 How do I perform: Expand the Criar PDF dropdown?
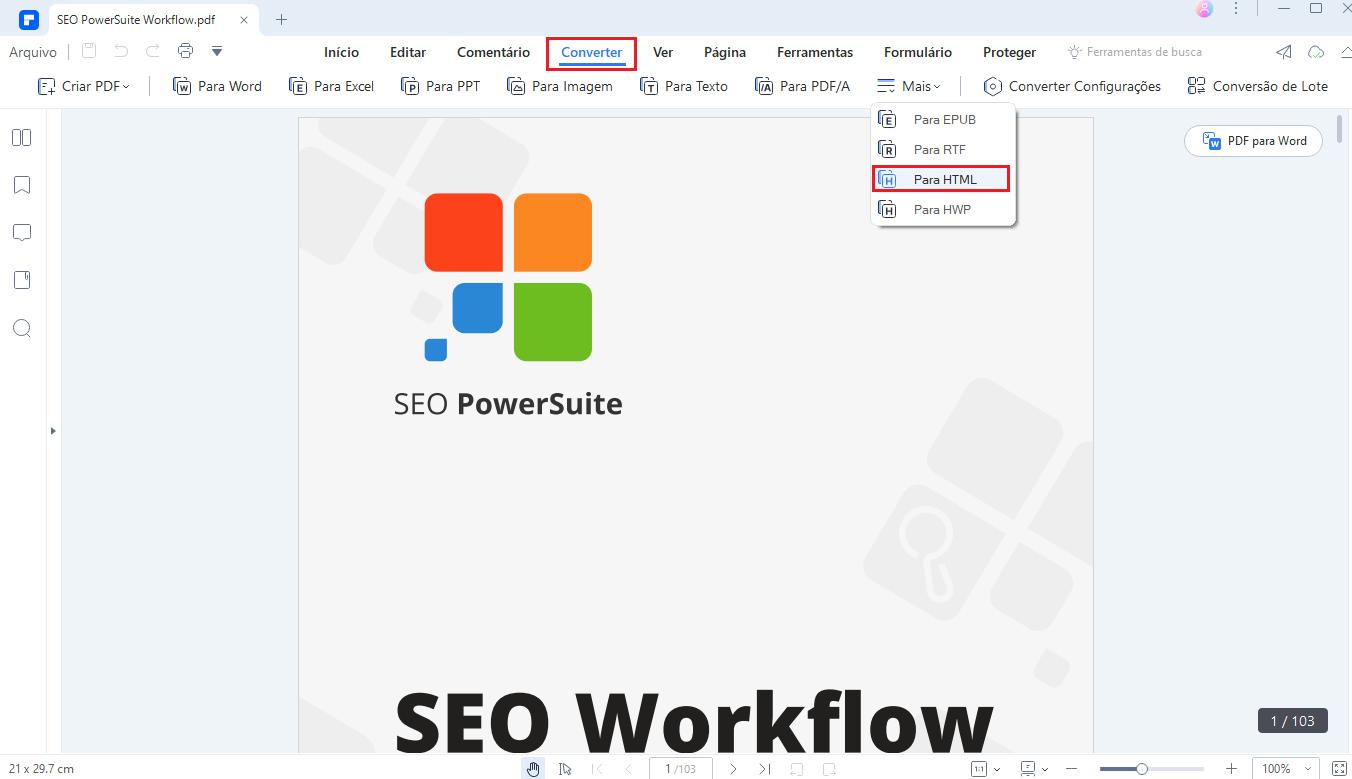84,86
